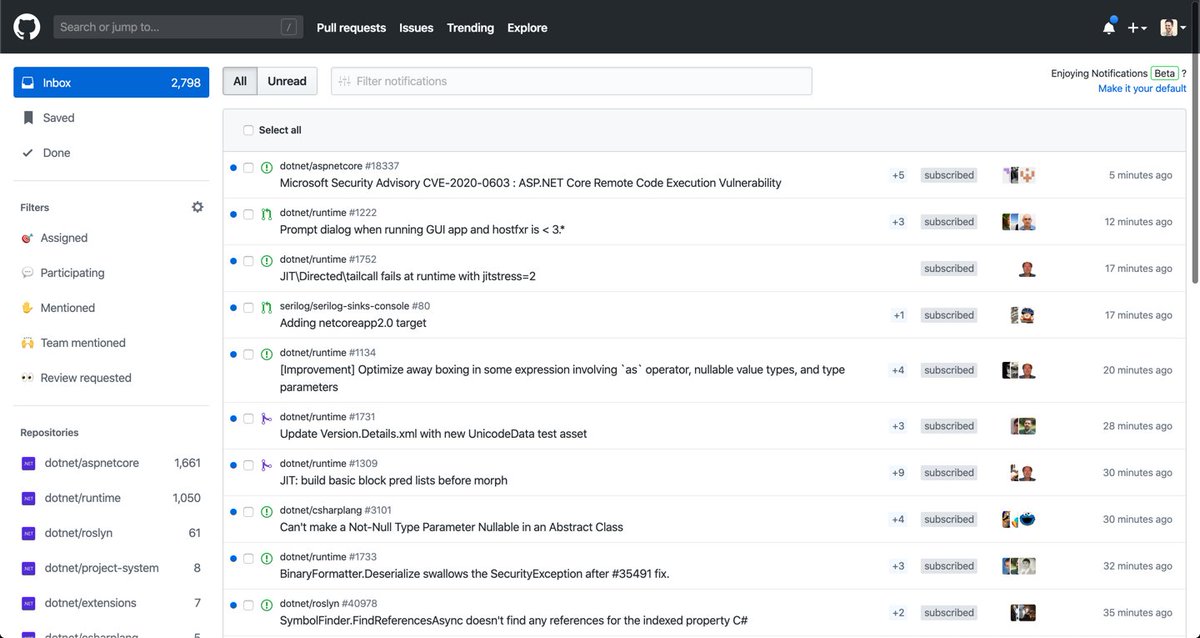Select the dotnet/roslyn repository filter
The height and width of the screenshot is (638, 1200).
point(111,533)
